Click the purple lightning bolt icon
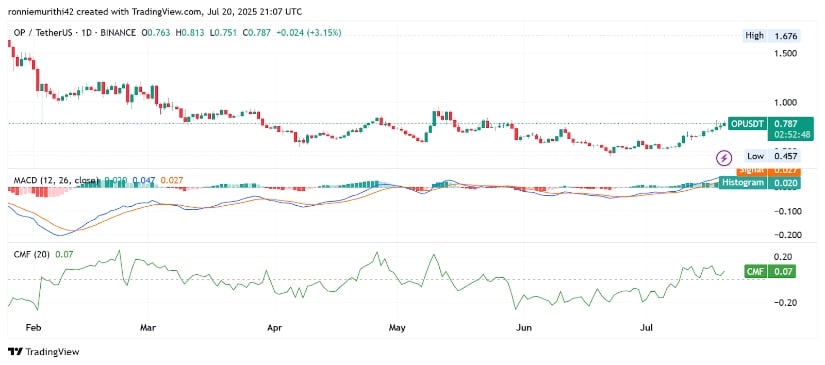825x365 pixels. 725,157
